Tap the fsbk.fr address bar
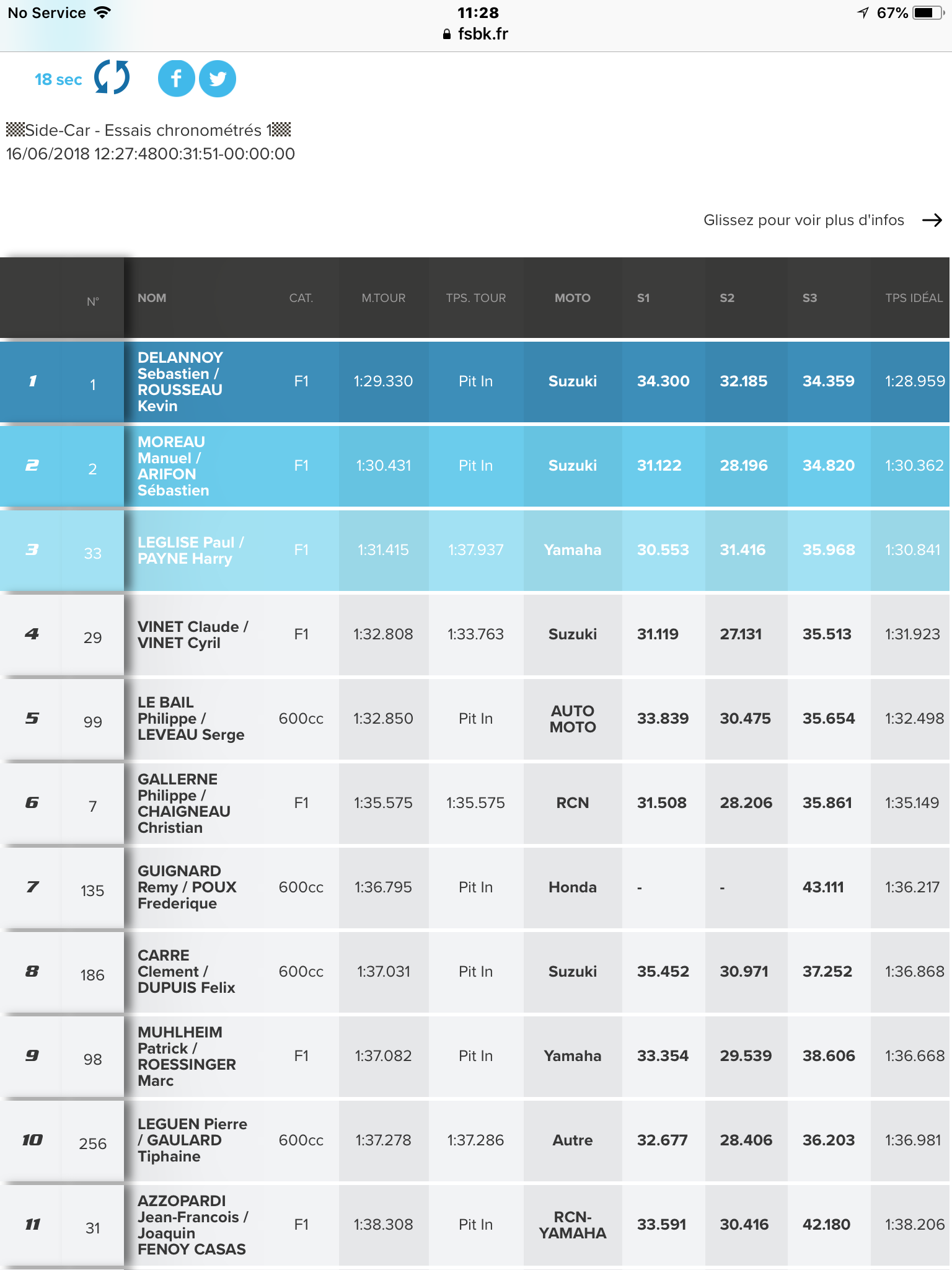952x1270 pixels. click(x=476, y=34)
